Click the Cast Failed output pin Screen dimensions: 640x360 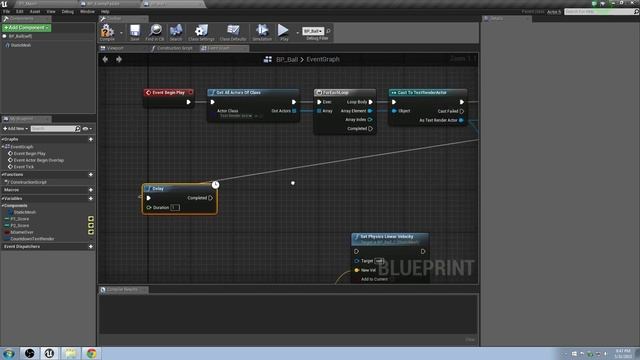(462, 111)
